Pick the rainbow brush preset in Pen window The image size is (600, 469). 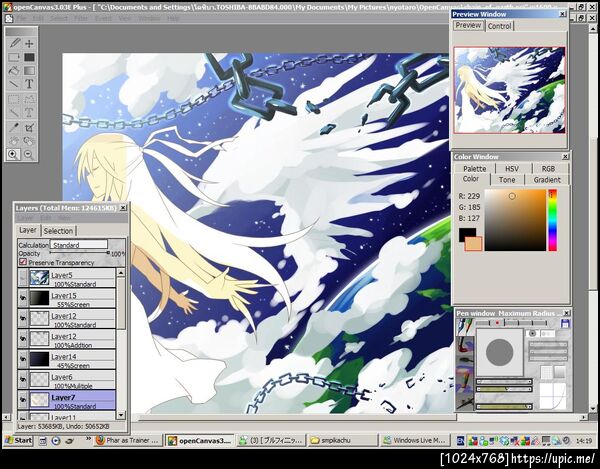(465, 380)
